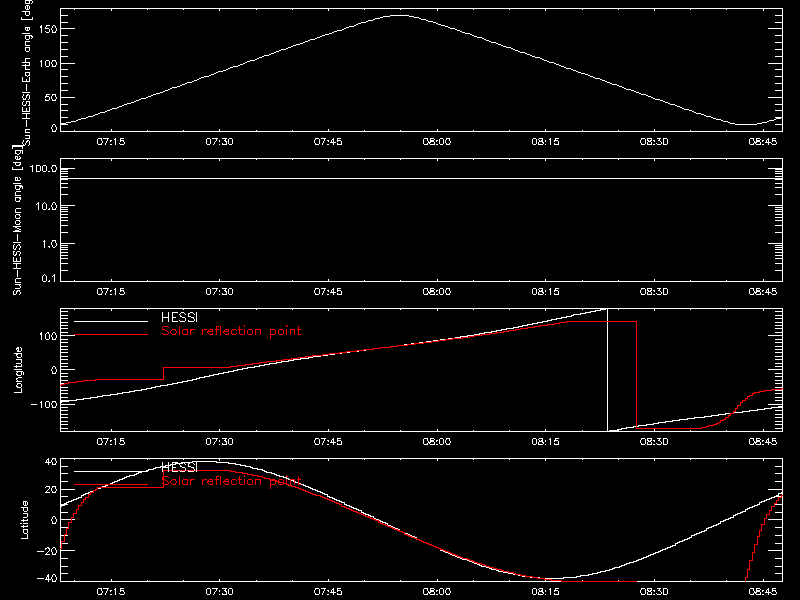Click -100 tick on Longitude axis
Screen dimensions: 800x600
pyautogui.click(x=44, y=404)
